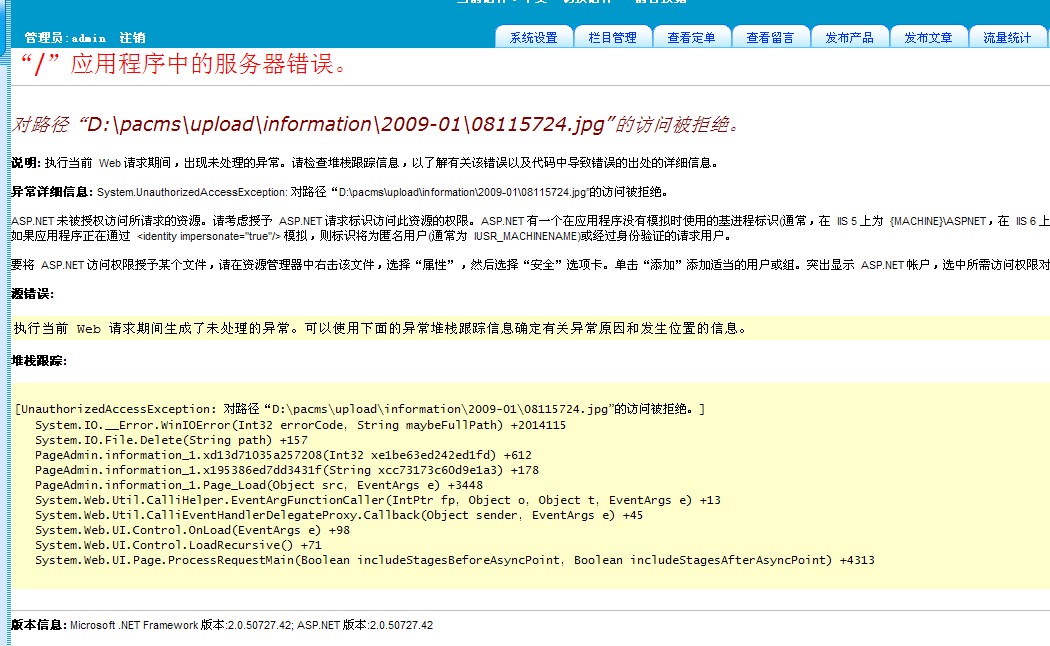Image resolution: width=1050 pixels, height=646 pixels.
Task: Click the 说明 description line
Action: tap(364, 162)
